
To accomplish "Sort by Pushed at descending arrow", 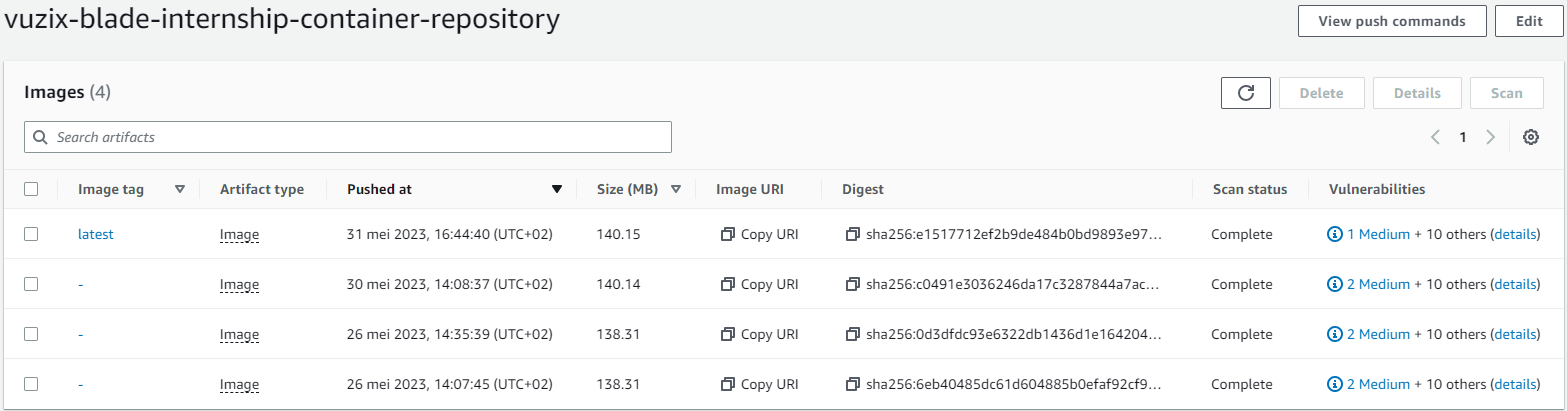I will [557, 189].
